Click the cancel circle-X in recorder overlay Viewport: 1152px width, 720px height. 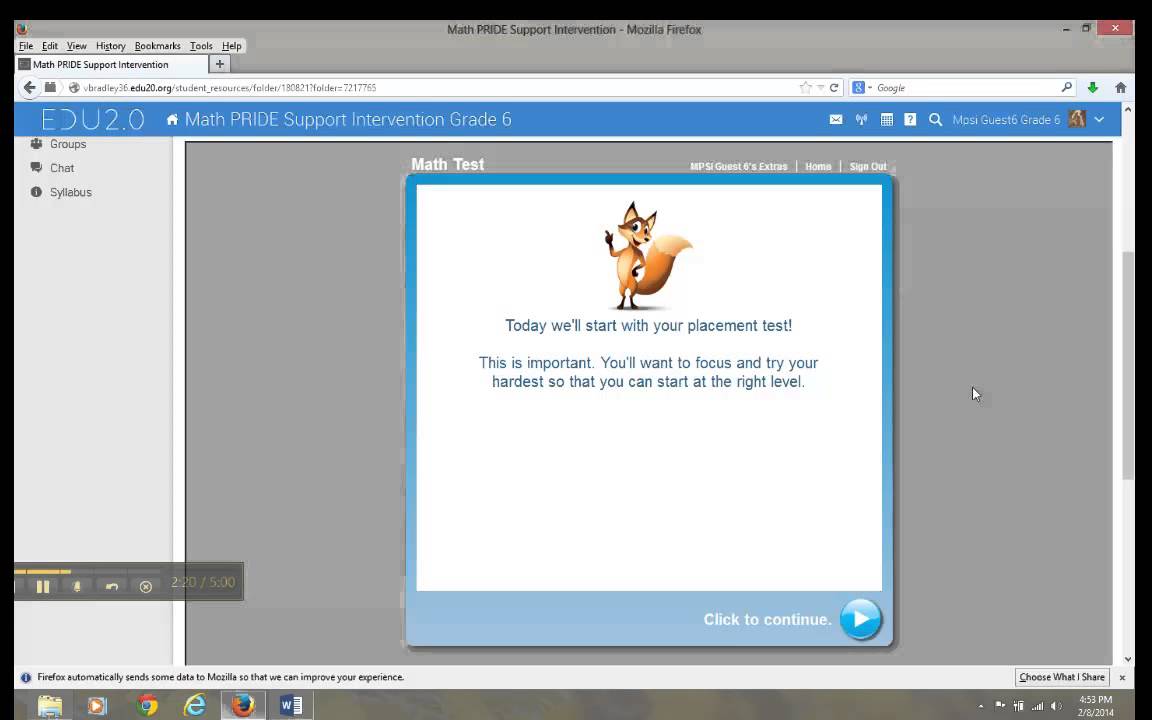click(145, 586)
